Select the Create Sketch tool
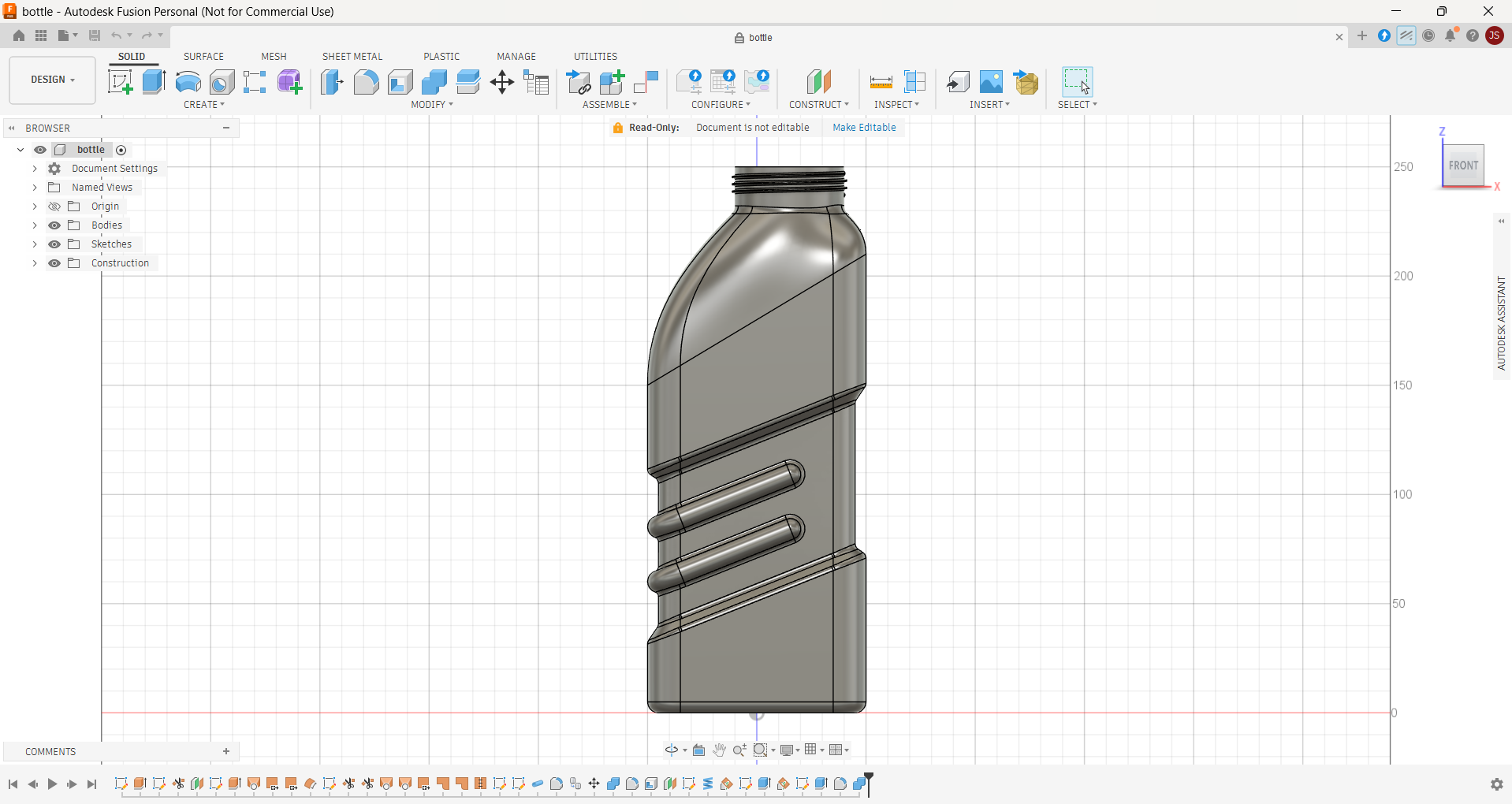 (x=120, y=82)
